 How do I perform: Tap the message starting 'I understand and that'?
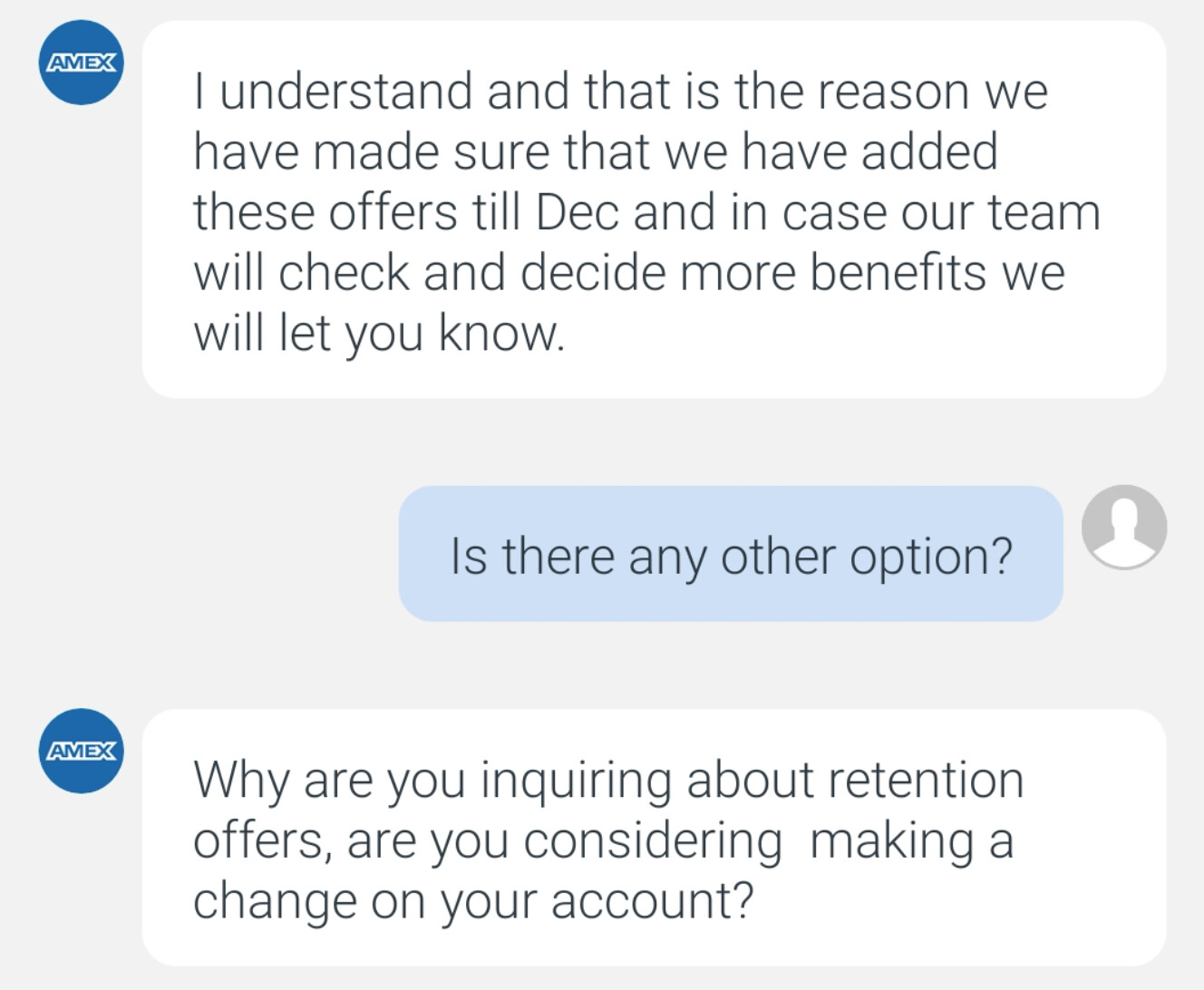coord(654,209)
